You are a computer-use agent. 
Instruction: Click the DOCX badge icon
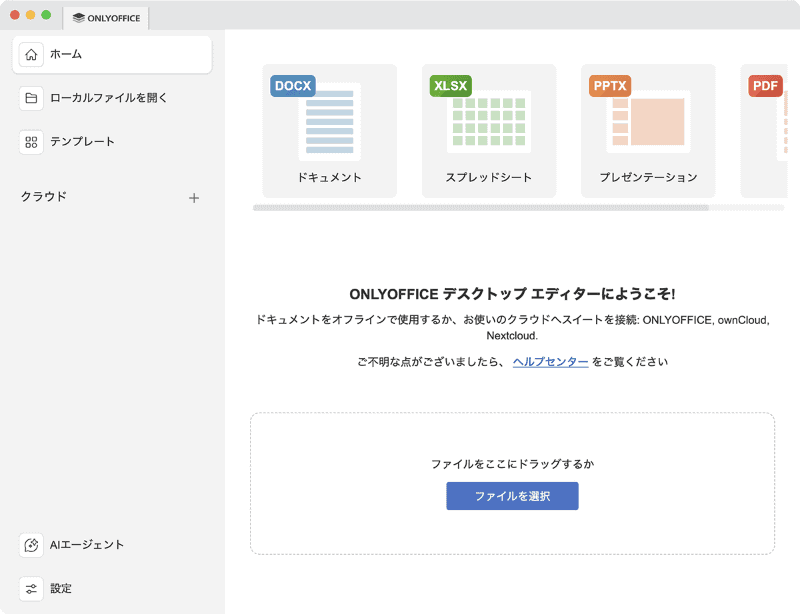[x=293, y=86]
